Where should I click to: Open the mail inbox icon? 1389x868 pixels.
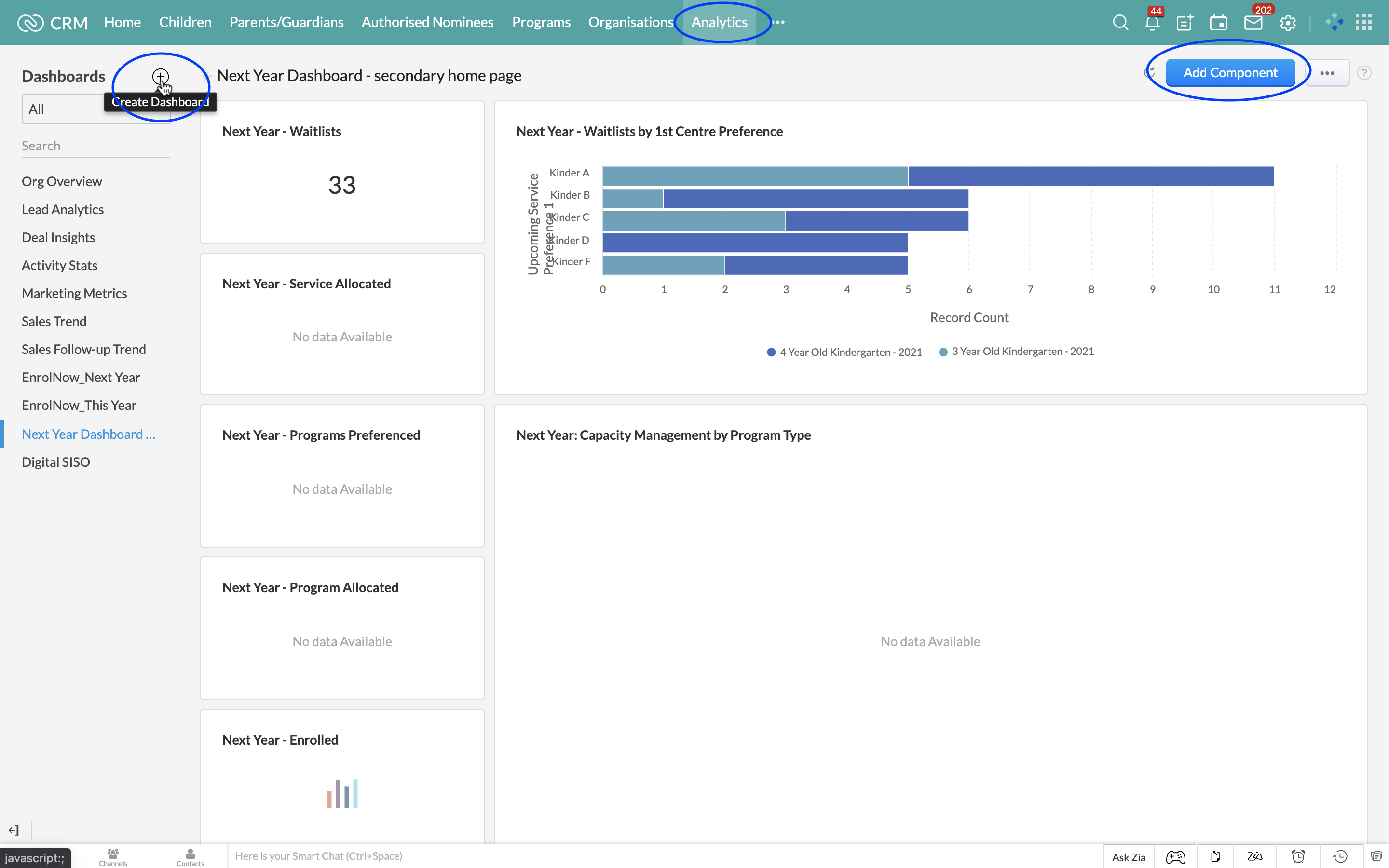click(x=1253, y=23)
